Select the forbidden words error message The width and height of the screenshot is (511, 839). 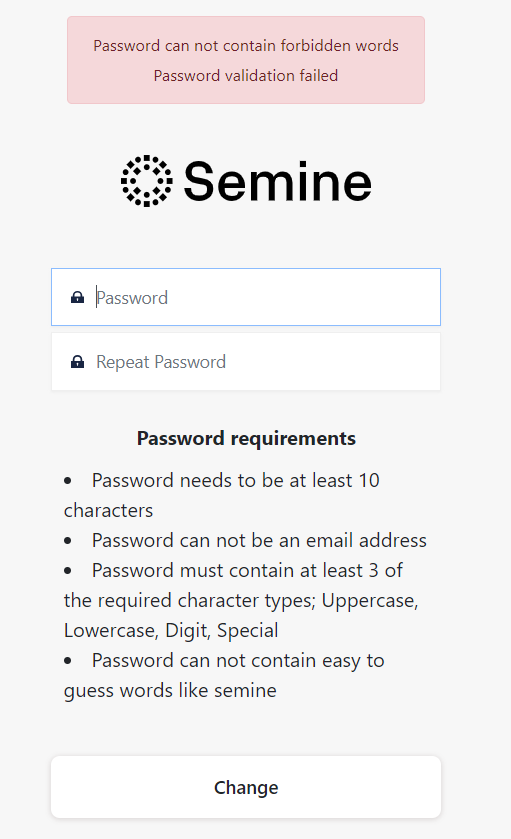click(x=246, y=45)
